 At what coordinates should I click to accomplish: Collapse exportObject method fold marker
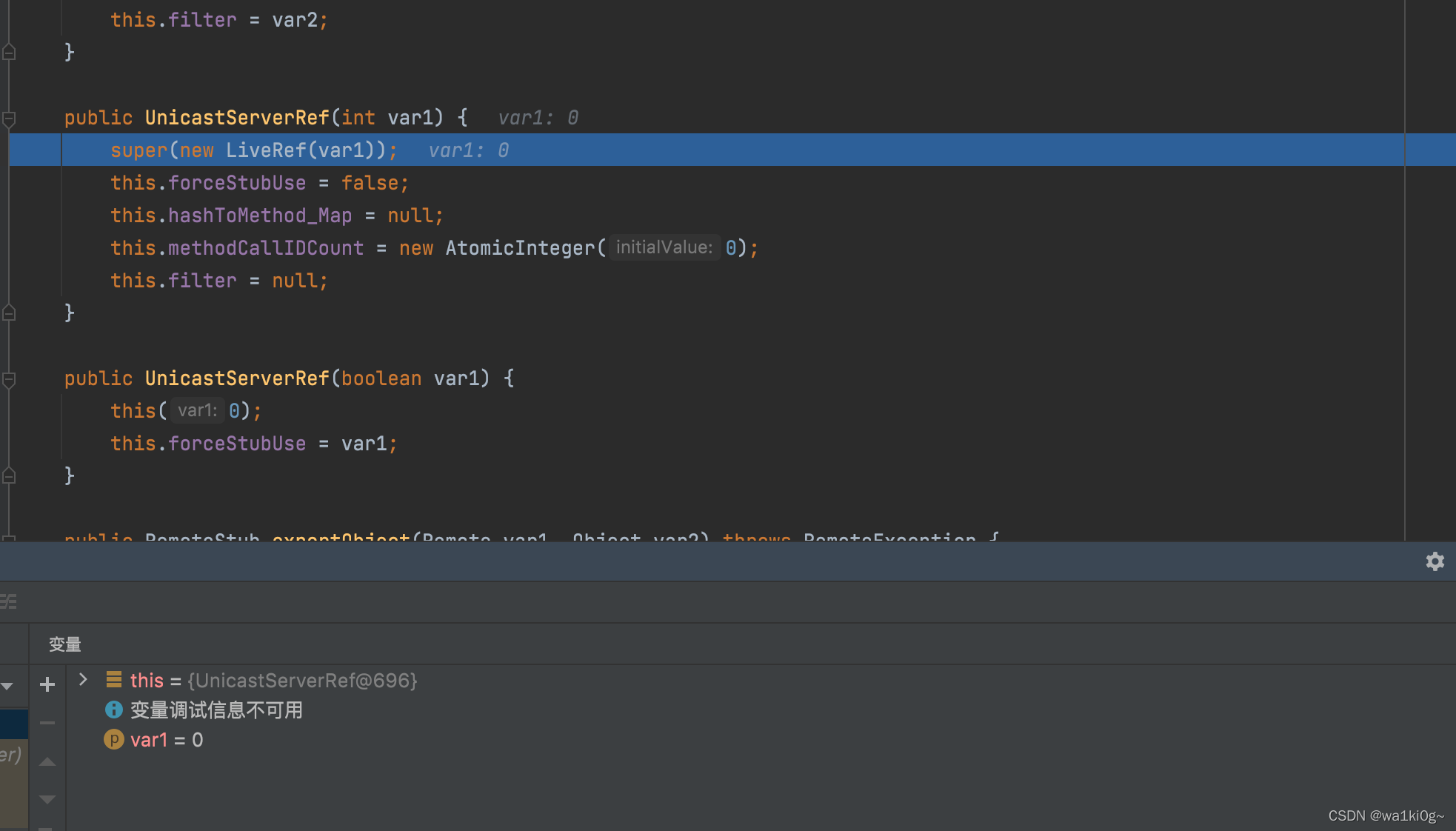[x=9, y=537]
